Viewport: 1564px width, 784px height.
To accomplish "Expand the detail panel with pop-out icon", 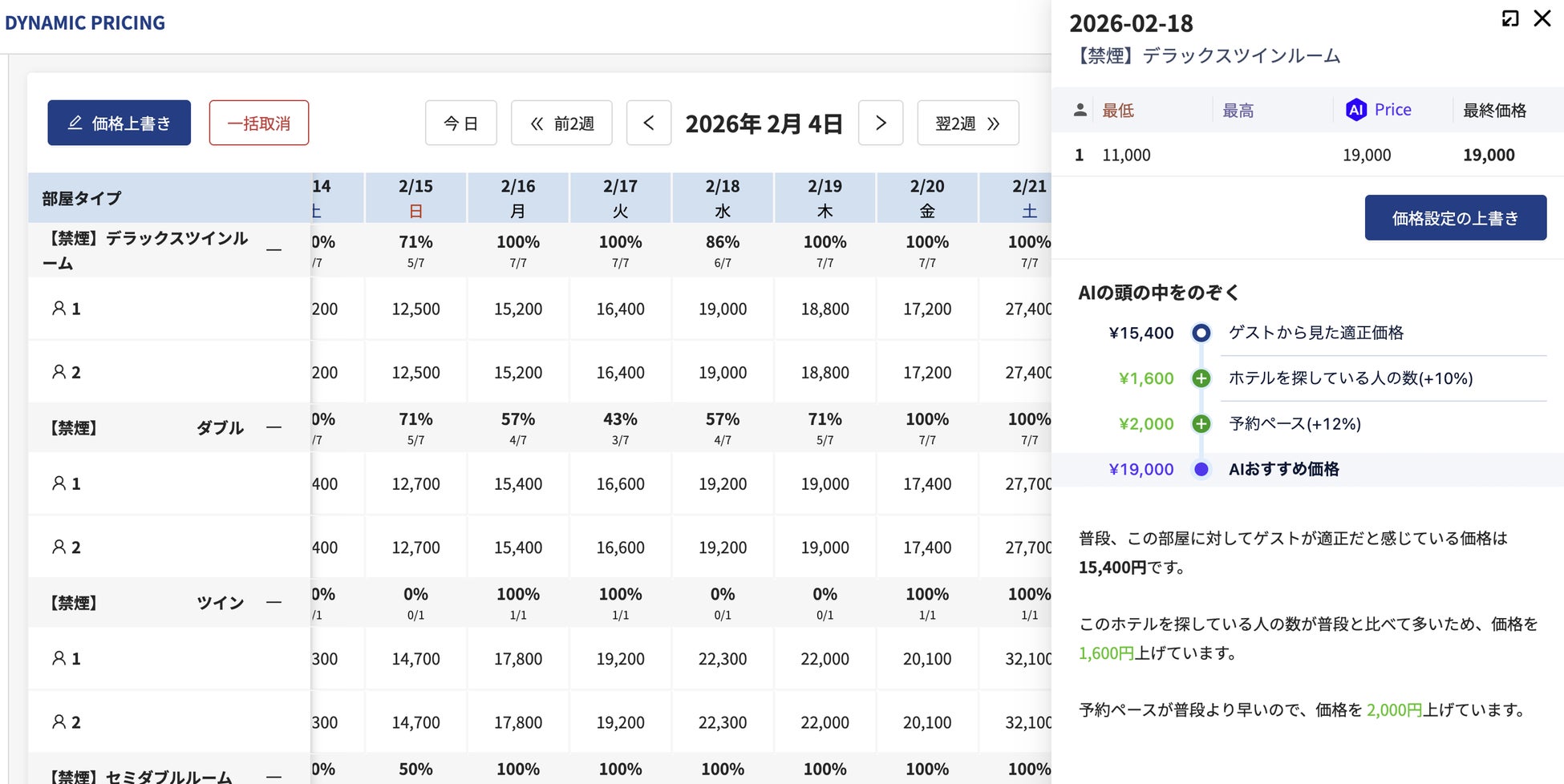I will (x=1510, y=18).
